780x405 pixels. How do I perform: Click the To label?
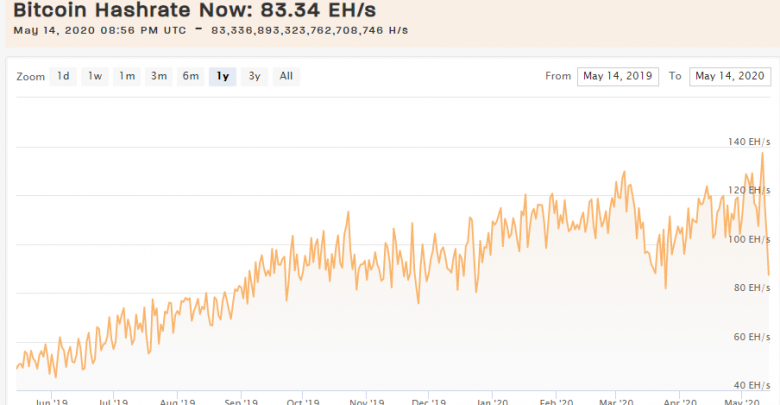click(x=675, y=76)
